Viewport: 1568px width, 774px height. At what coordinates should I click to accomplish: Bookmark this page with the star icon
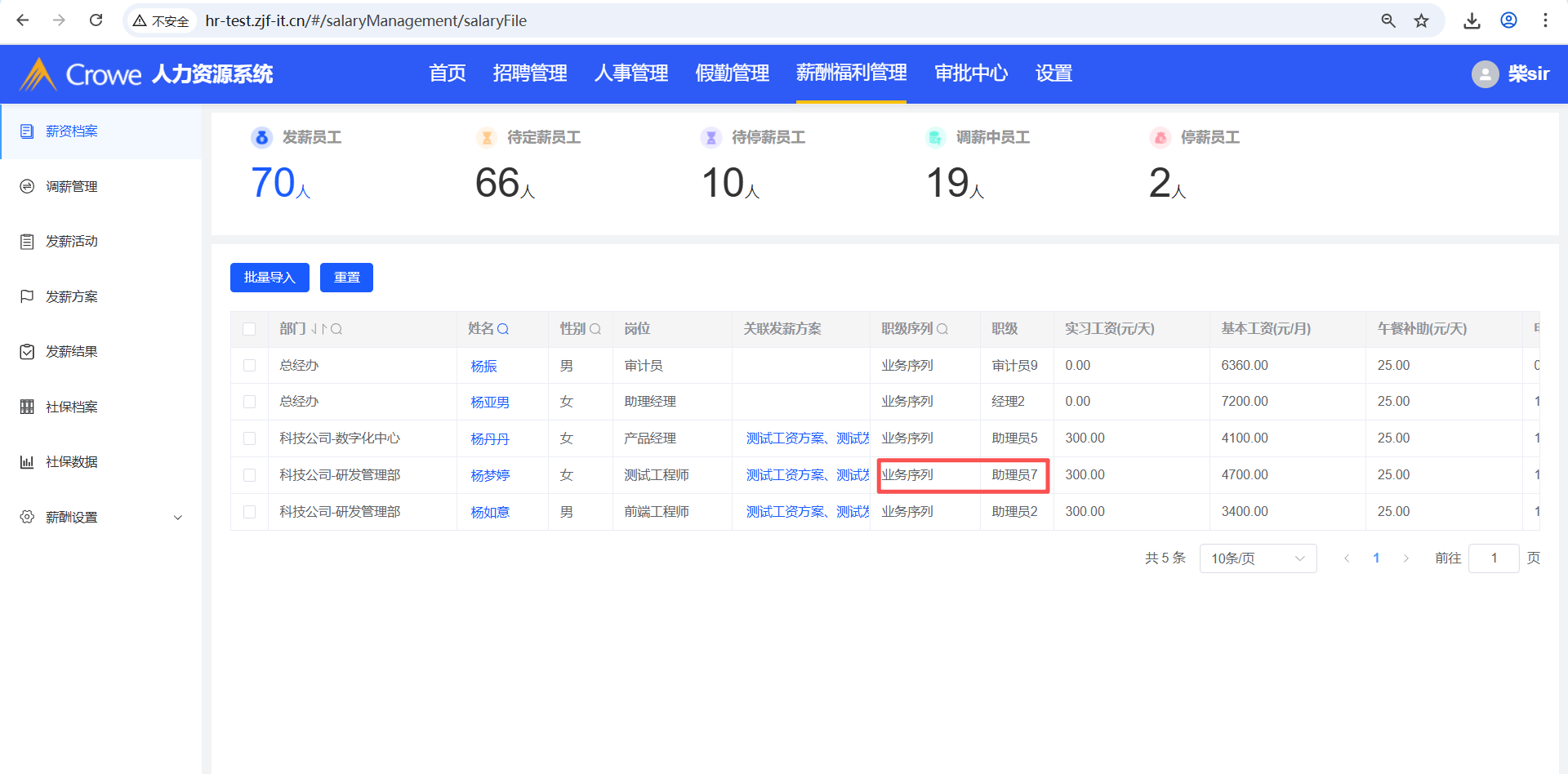click(x=1422, y=20)
